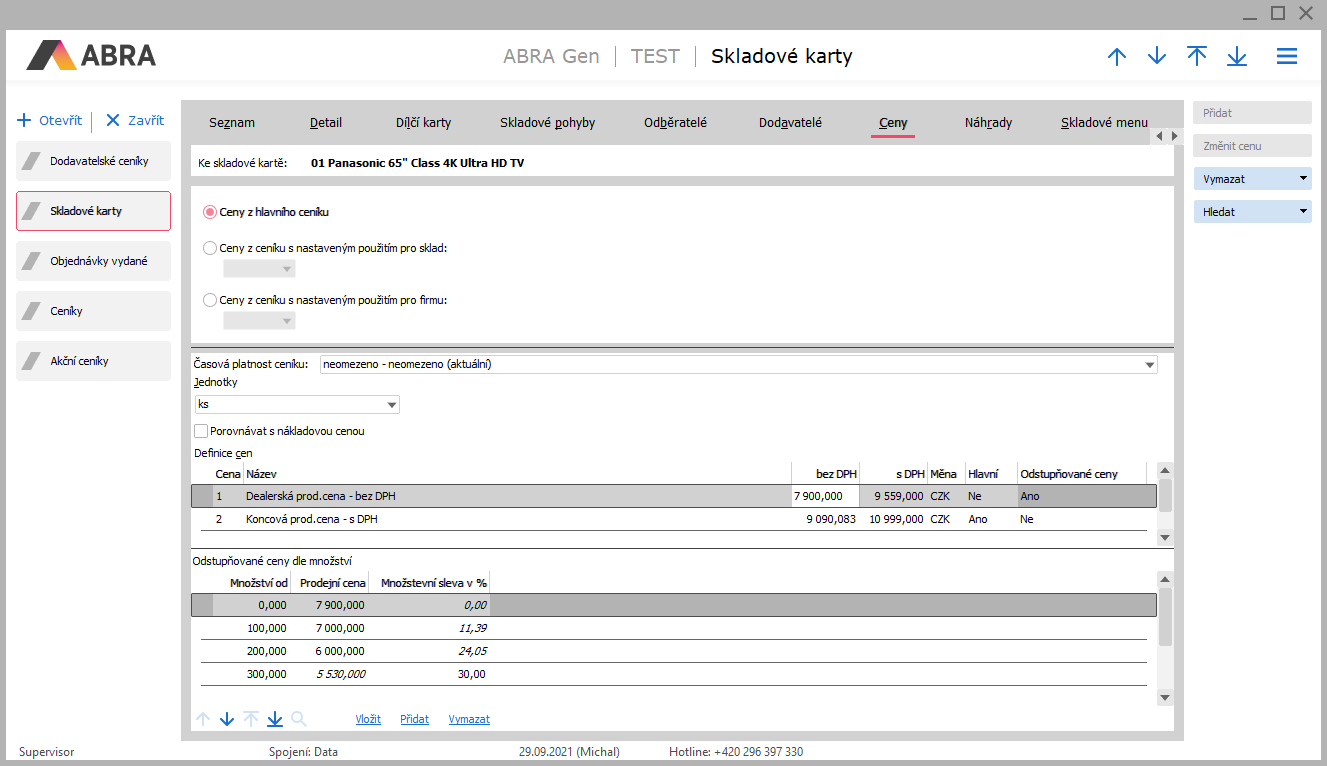This screenshot has height=766, width=1327.
Task: Jump to first record using header arrow
Action: tap(1197, 57)
